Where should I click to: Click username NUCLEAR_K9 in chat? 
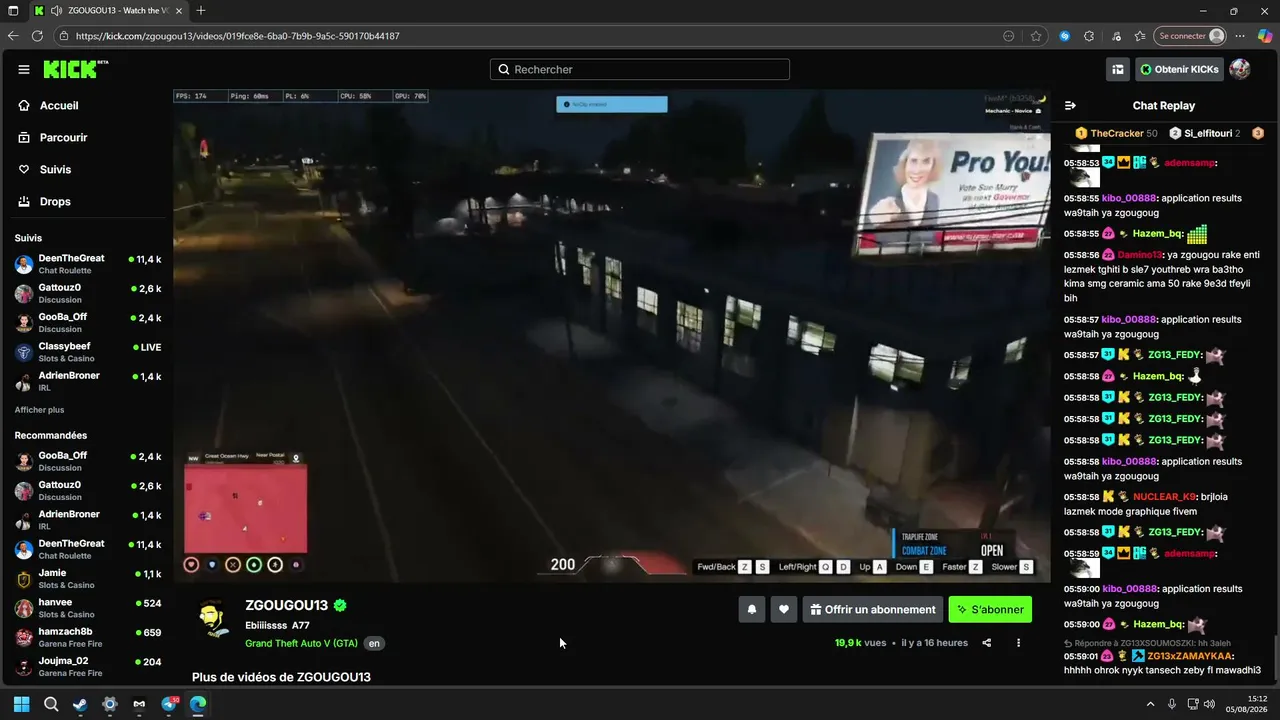pos(1164,497)
